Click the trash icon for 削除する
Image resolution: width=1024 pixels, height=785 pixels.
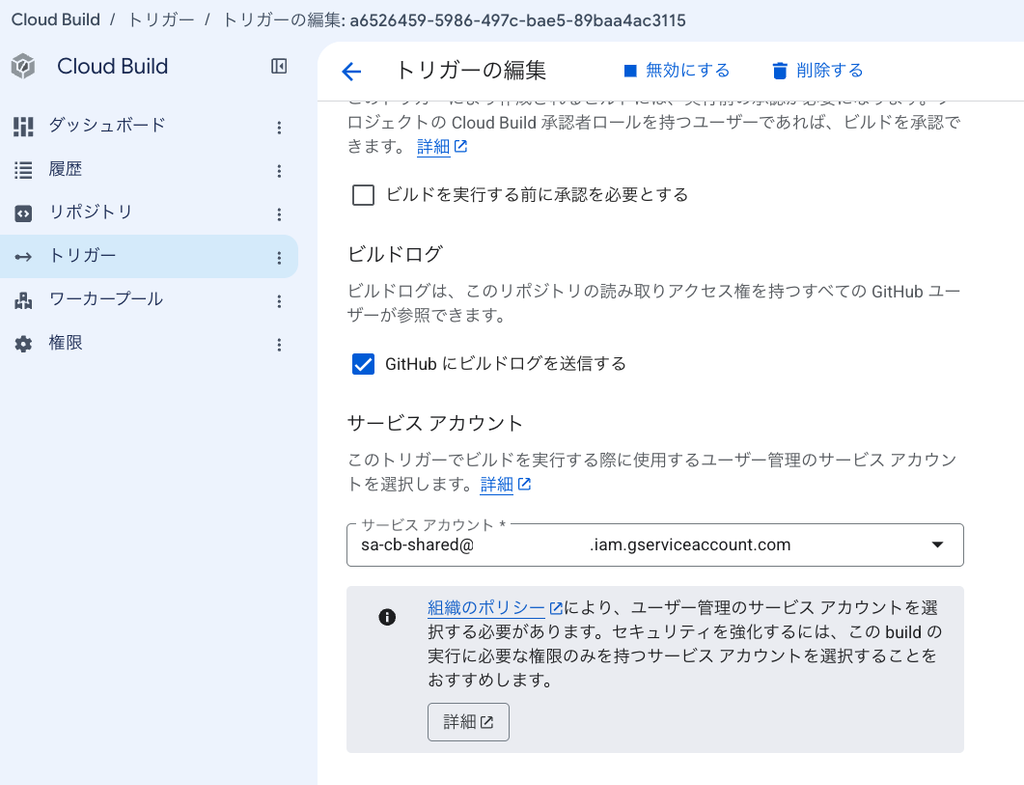[780, 71]
